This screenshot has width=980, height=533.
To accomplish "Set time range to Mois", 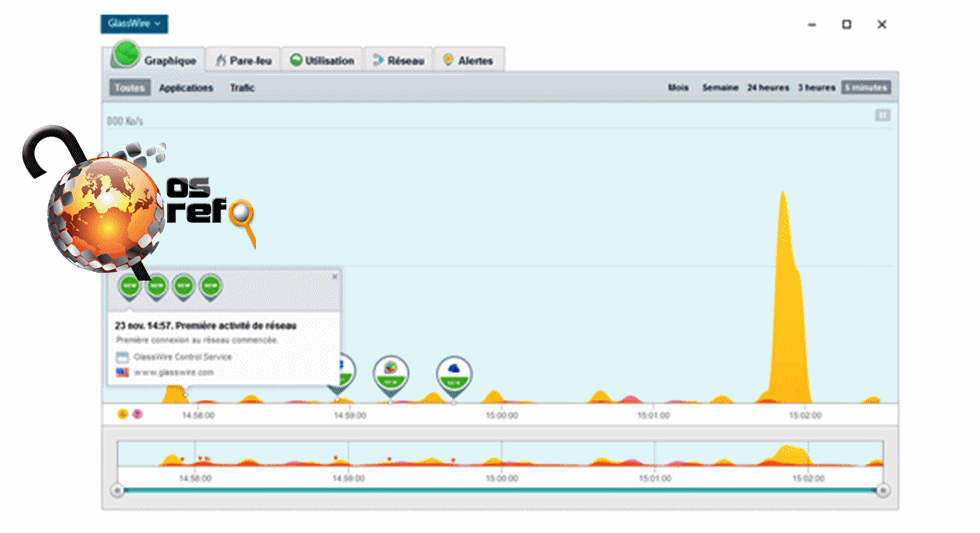I will tap(678, 87).
